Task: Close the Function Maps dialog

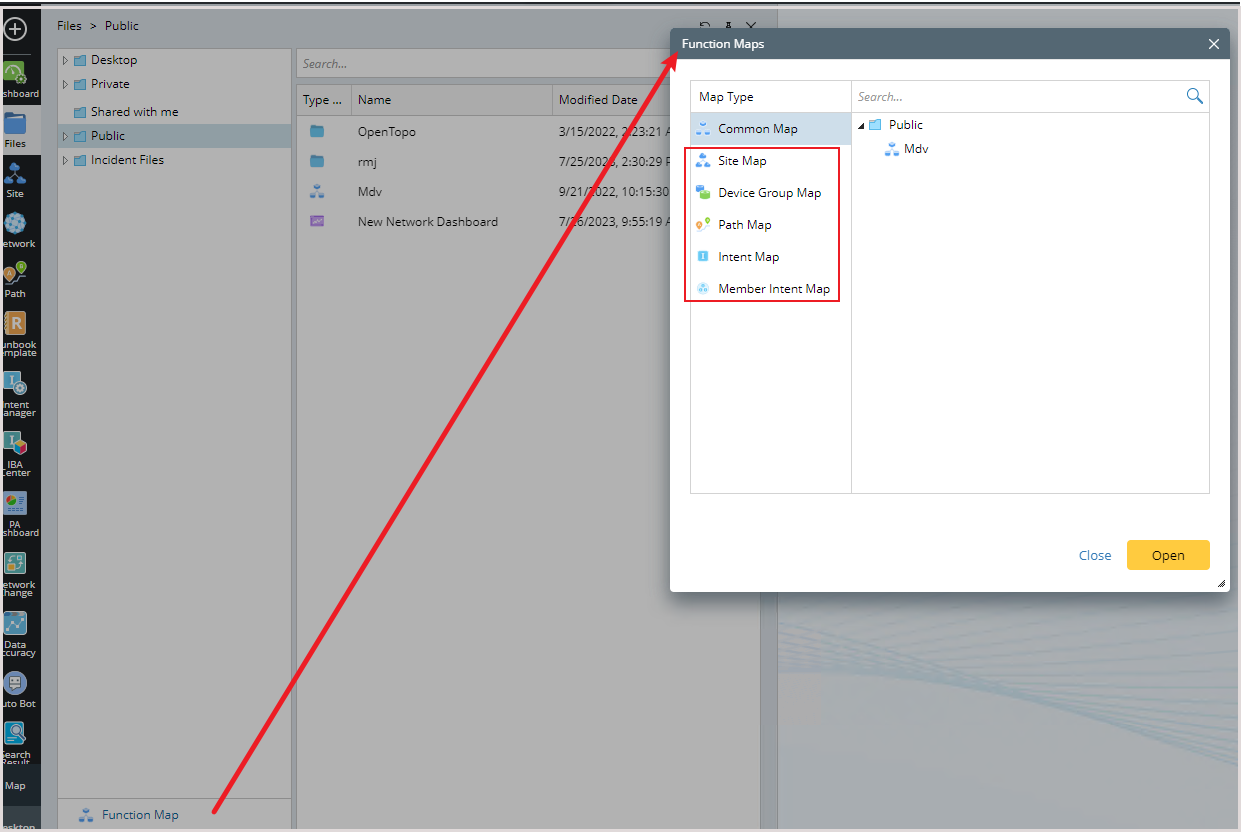Action: tap(1213, 44)
